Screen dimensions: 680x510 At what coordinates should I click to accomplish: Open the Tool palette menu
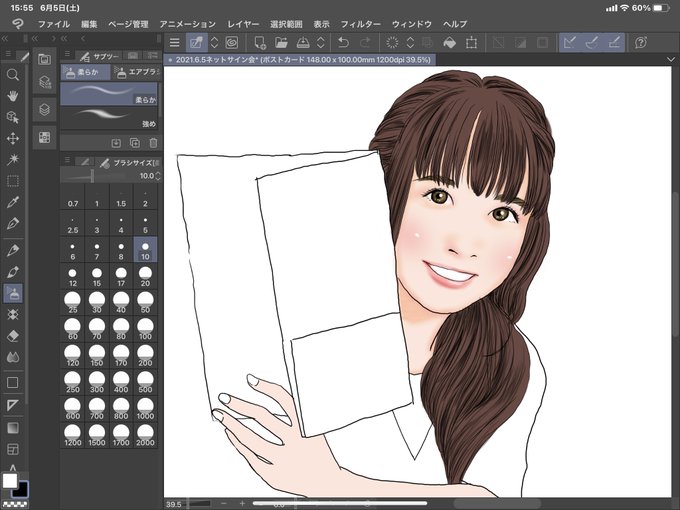(x=8, y=54)
